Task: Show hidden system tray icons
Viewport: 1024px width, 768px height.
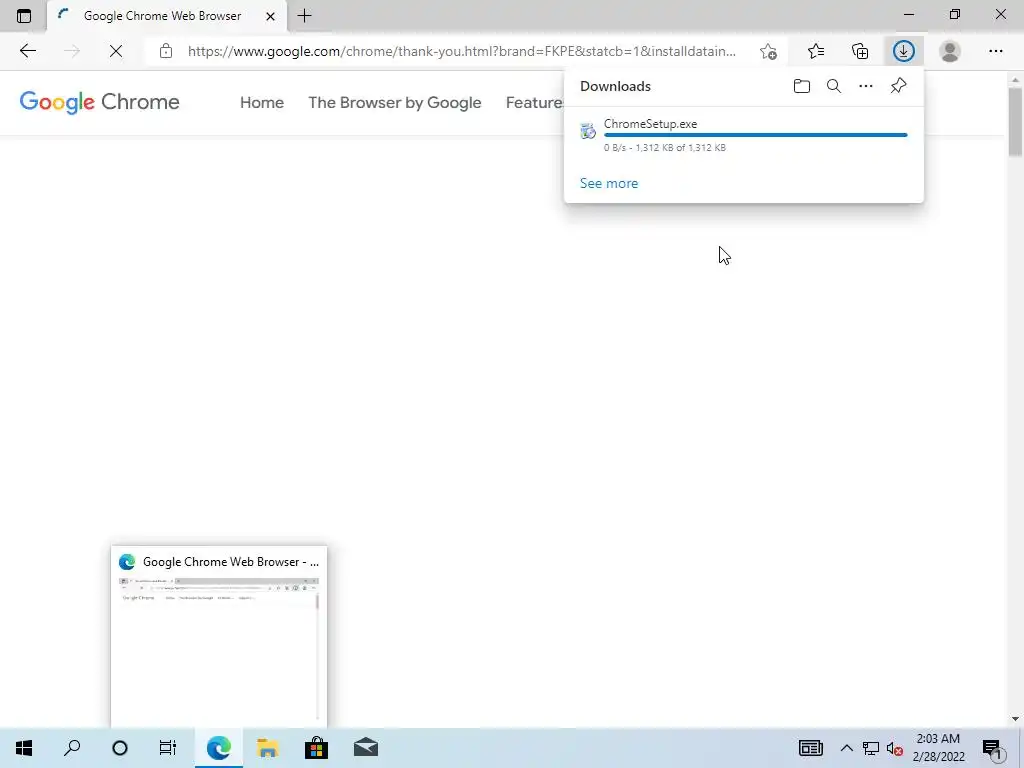Action: [x=846, y=748]
